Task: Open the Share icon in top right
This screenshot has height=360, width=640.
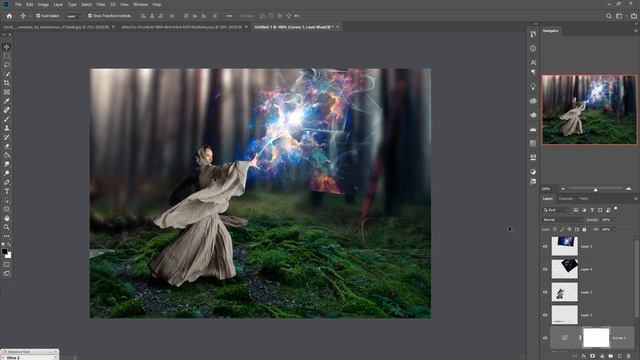Action: pyautogui.click(x=634, y=16)
